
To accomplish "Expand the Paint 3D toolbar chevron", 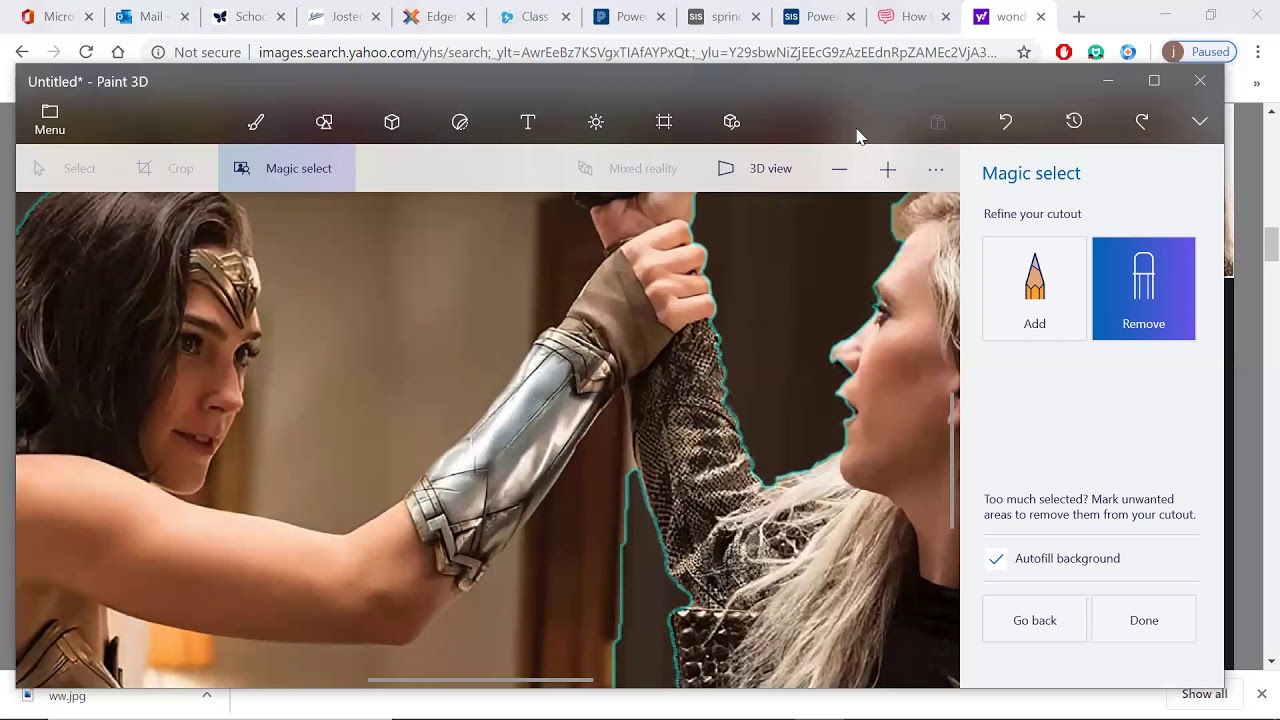I will pos(1200,121).
